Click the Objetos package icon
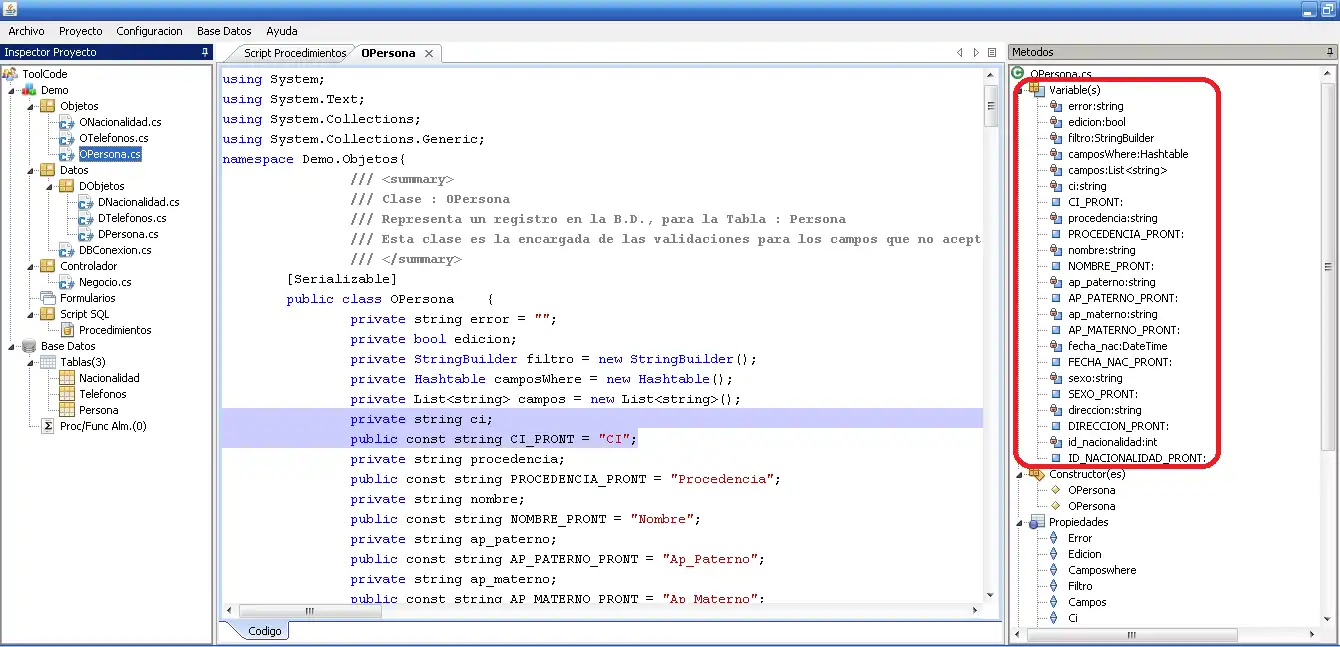Image resolution: width=1340 pixels, height=647 pixels. (48, 106)
